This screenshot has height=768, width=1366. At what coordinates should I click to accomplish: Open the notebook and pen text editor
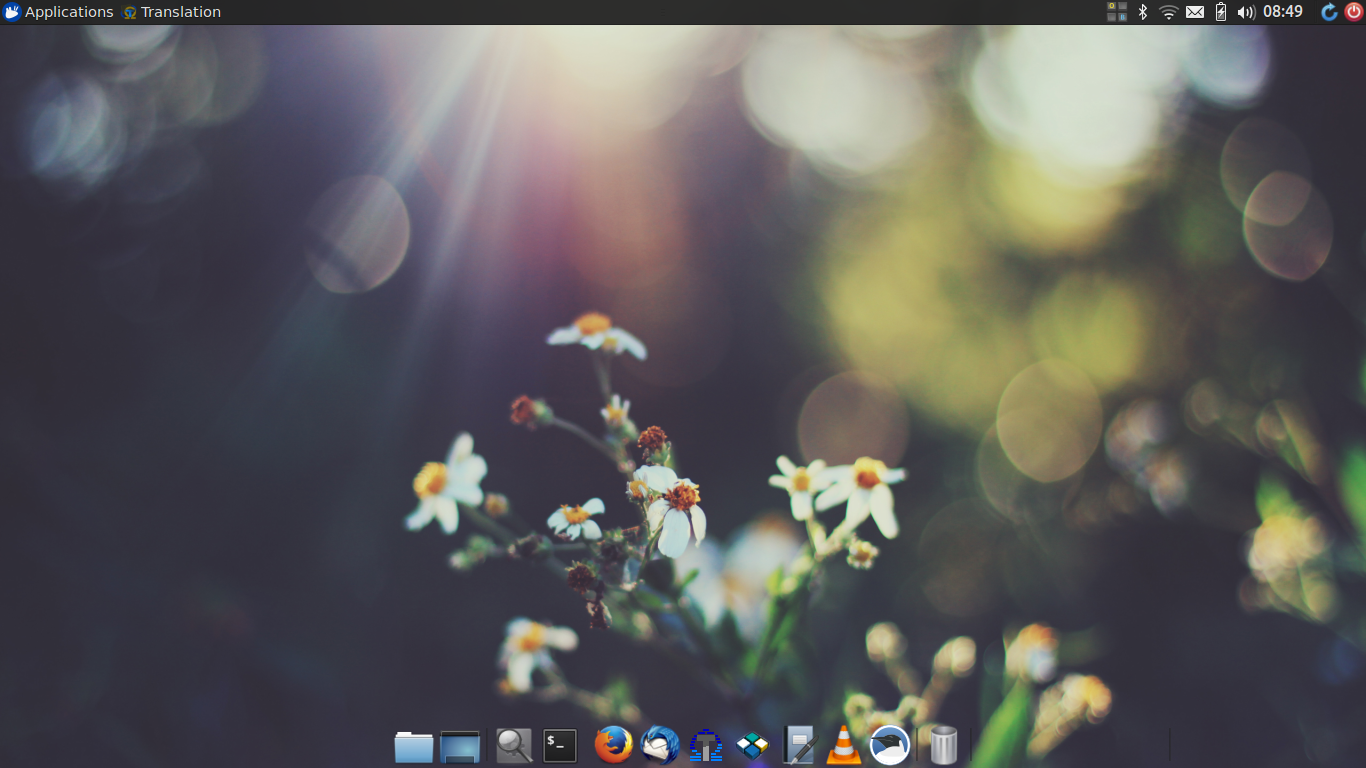(x=800, y=746)
